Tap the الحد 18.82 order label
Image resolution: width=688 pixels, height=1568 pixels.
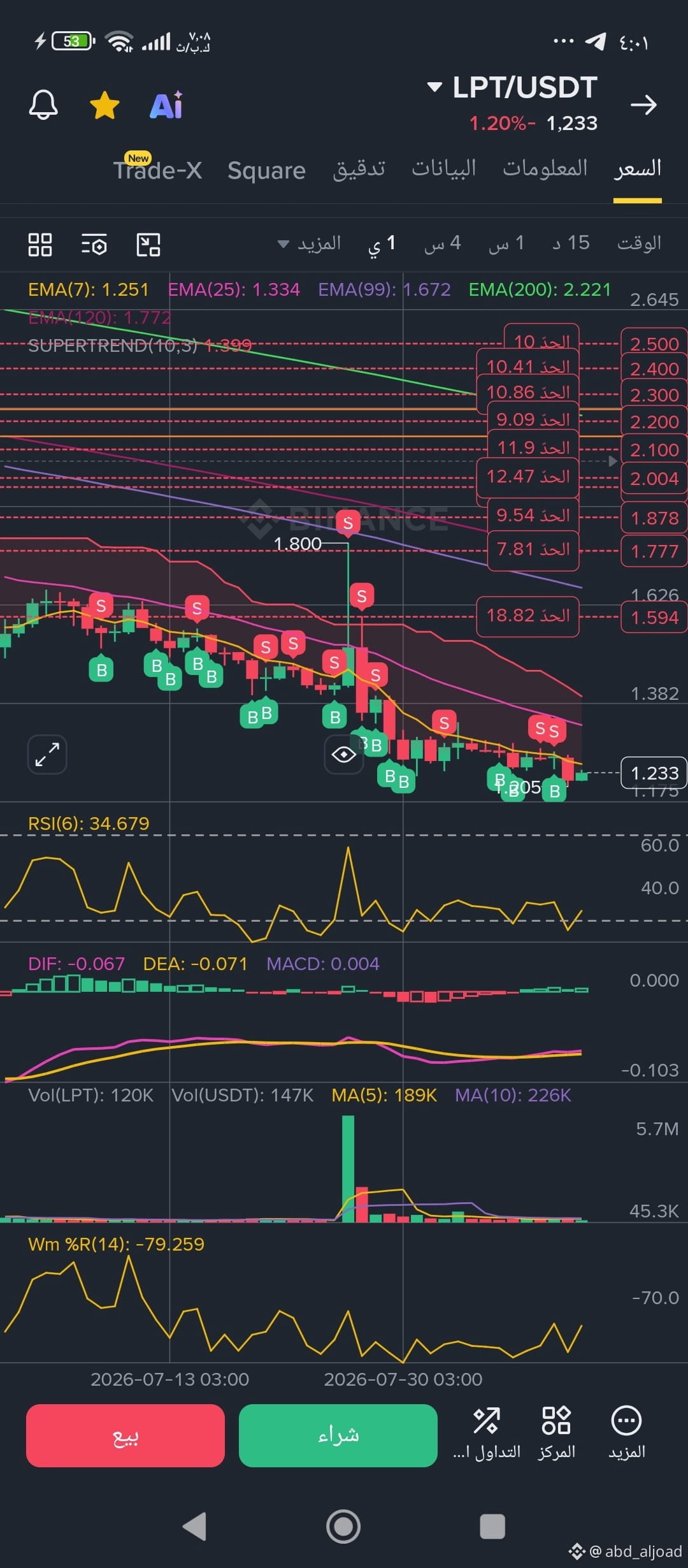[528, 616]
